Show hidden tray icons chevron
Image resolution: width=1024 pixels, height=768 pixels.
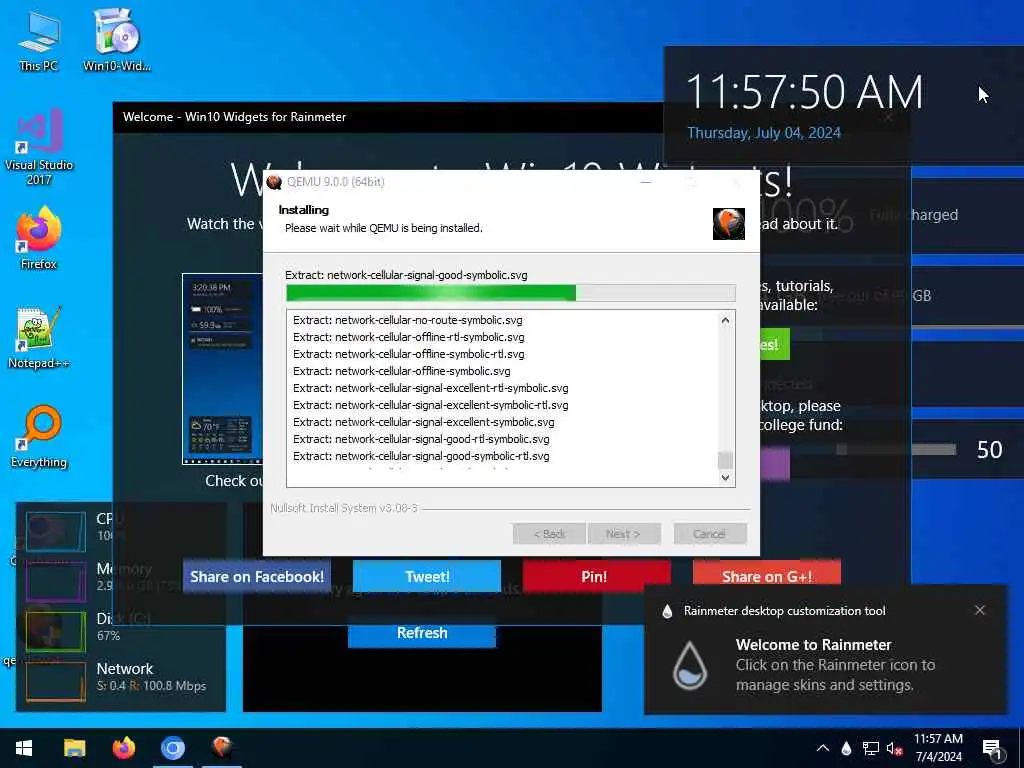coord(823,748)
